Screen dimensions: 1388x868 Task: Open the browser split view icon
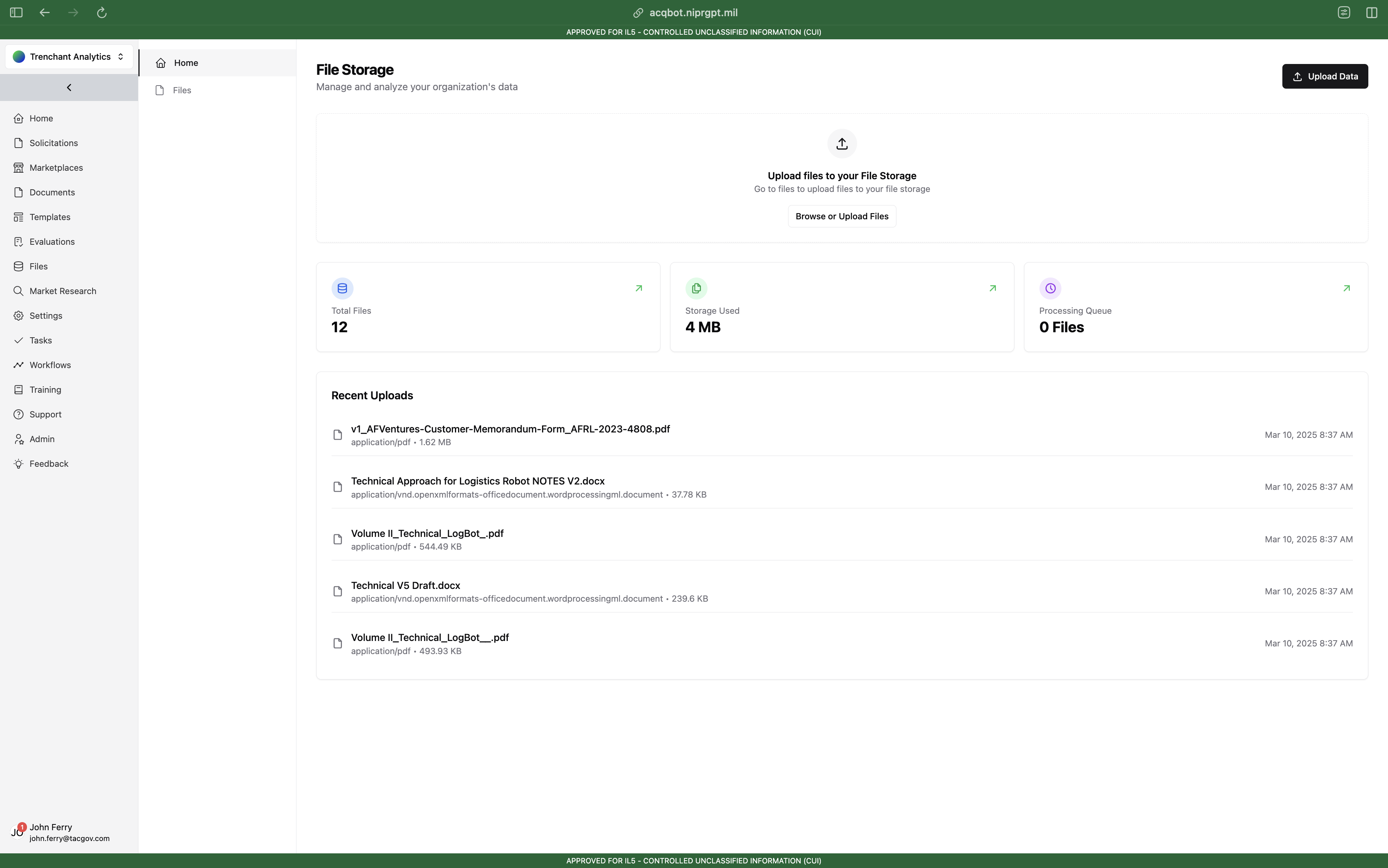[1372, 13]
